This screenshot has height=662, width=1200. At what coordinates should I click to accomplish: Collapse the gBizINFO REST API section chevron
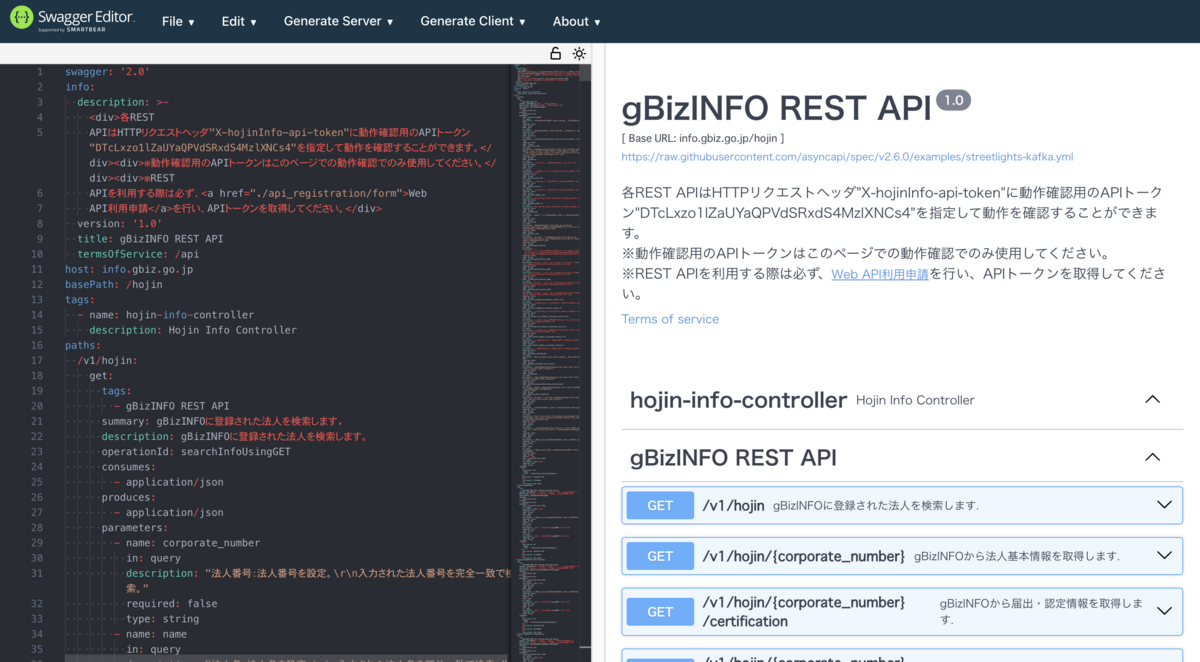[1152, 457]
